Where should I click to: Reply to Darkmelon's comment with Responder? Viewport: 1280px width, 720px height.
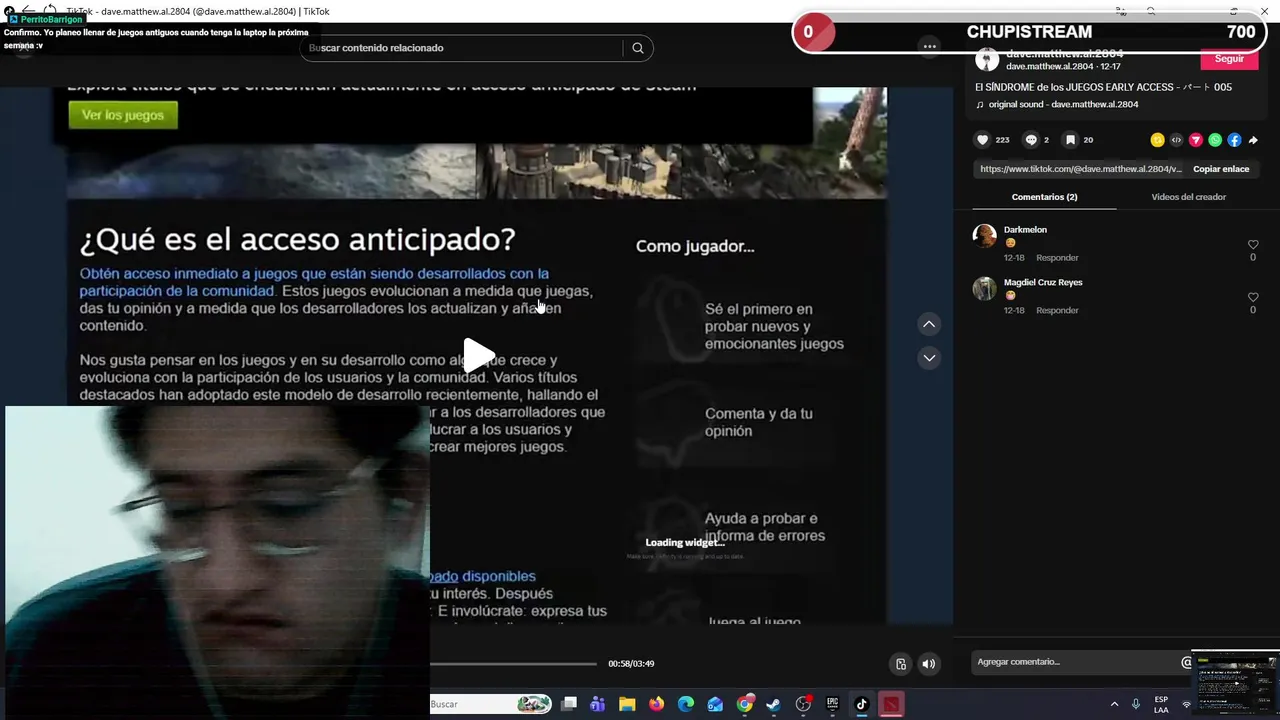tap(1057, 258)
